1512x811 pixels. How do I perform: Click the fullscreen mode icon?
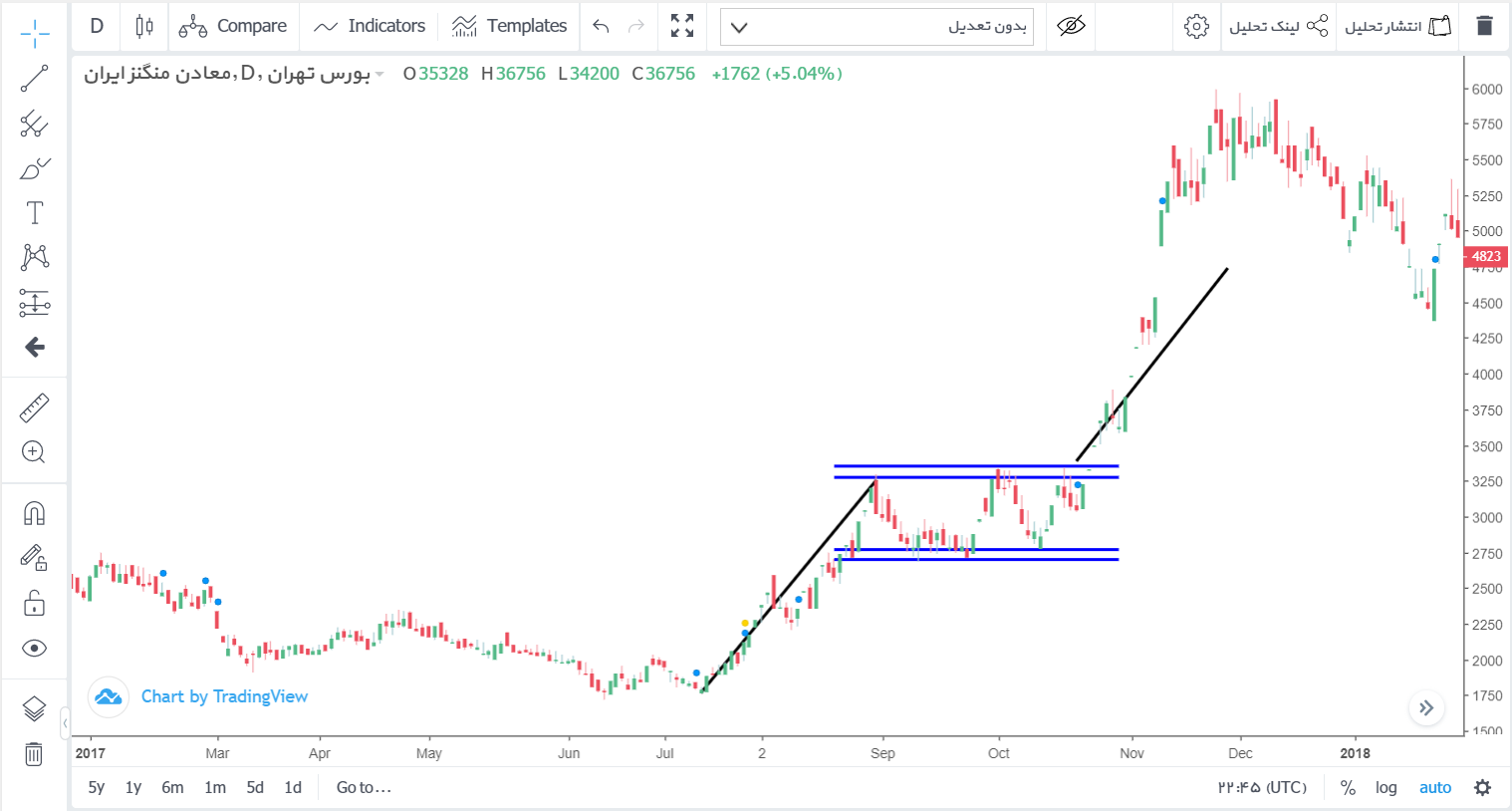coord(682,26)
